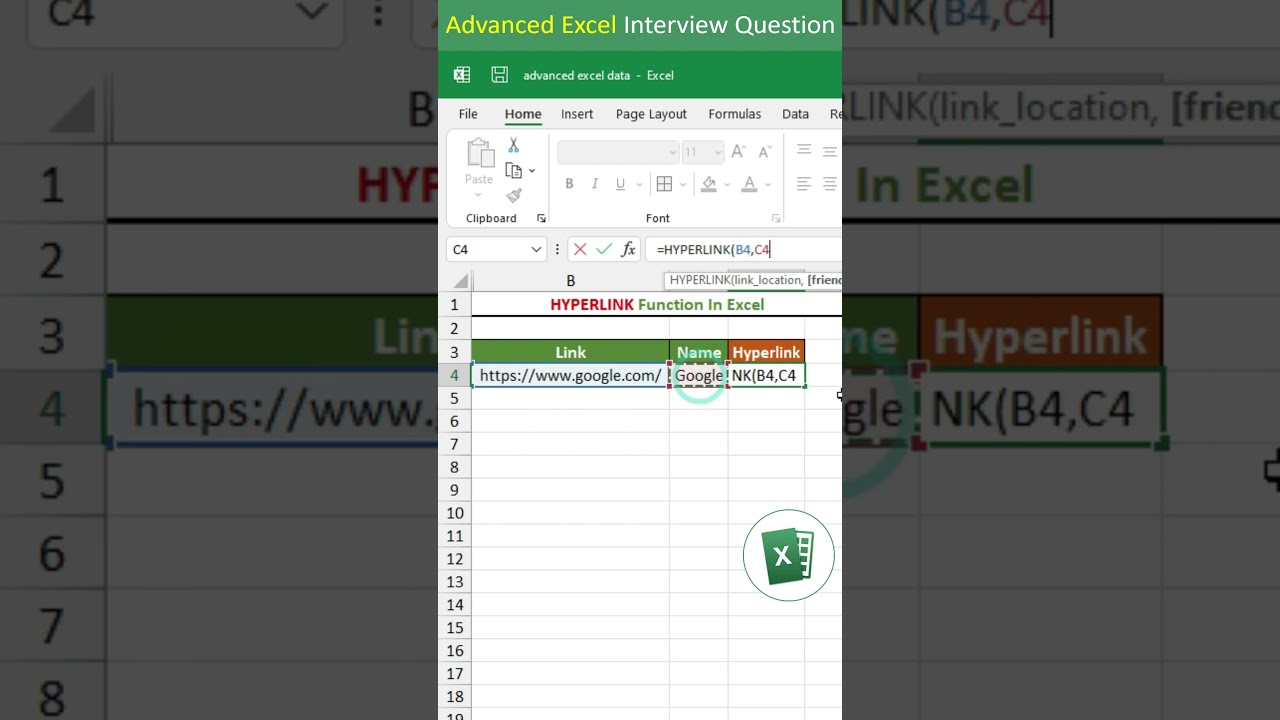Viewport: 1280px width, 720px height.
Task: Open the Formulas tab
Action: [735, 114]
